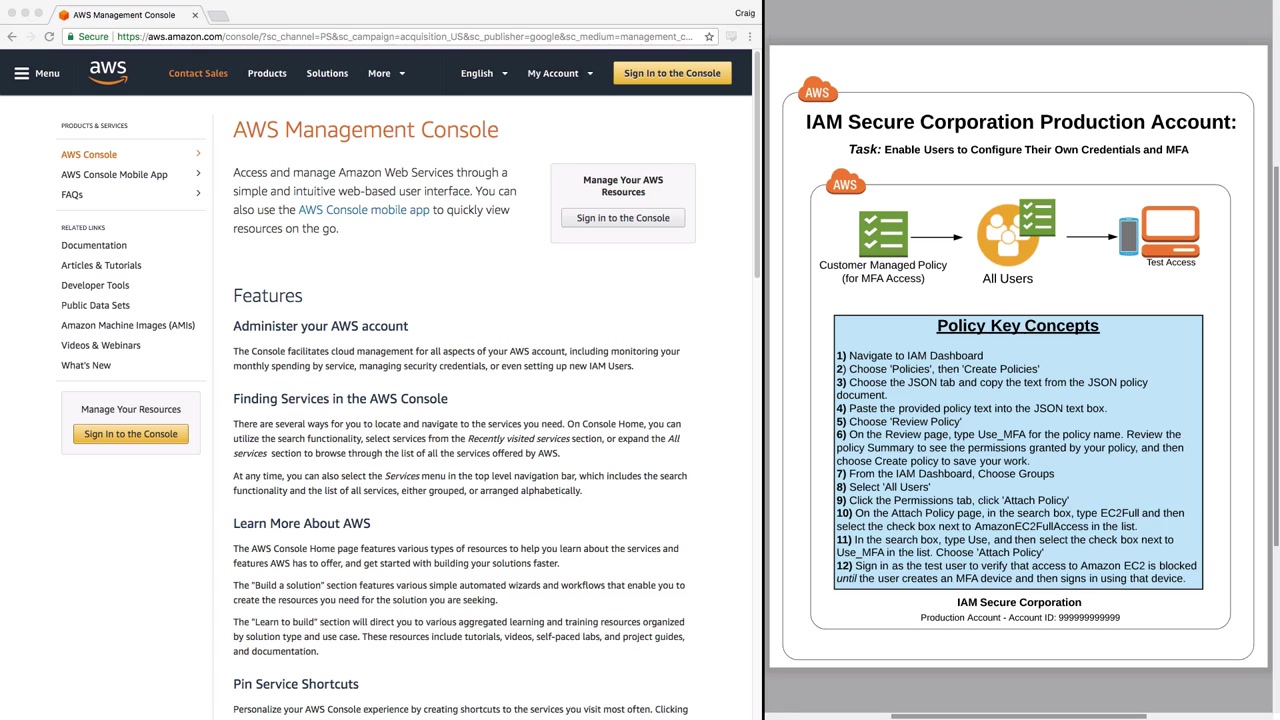Click the Secure padlock icon
1280x720 pixels.
(71, 37)
